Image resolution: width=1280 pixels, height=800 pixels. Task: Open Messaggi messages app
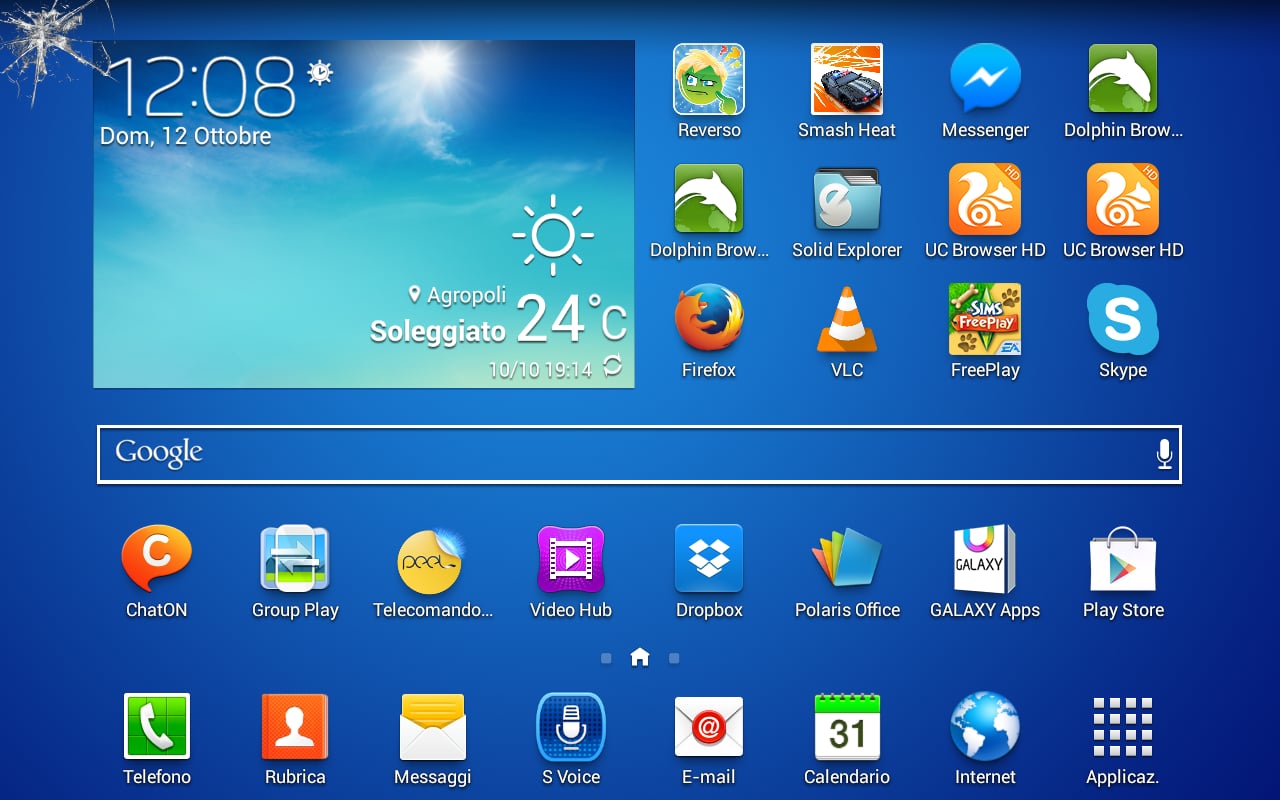(x=433, y=727)
